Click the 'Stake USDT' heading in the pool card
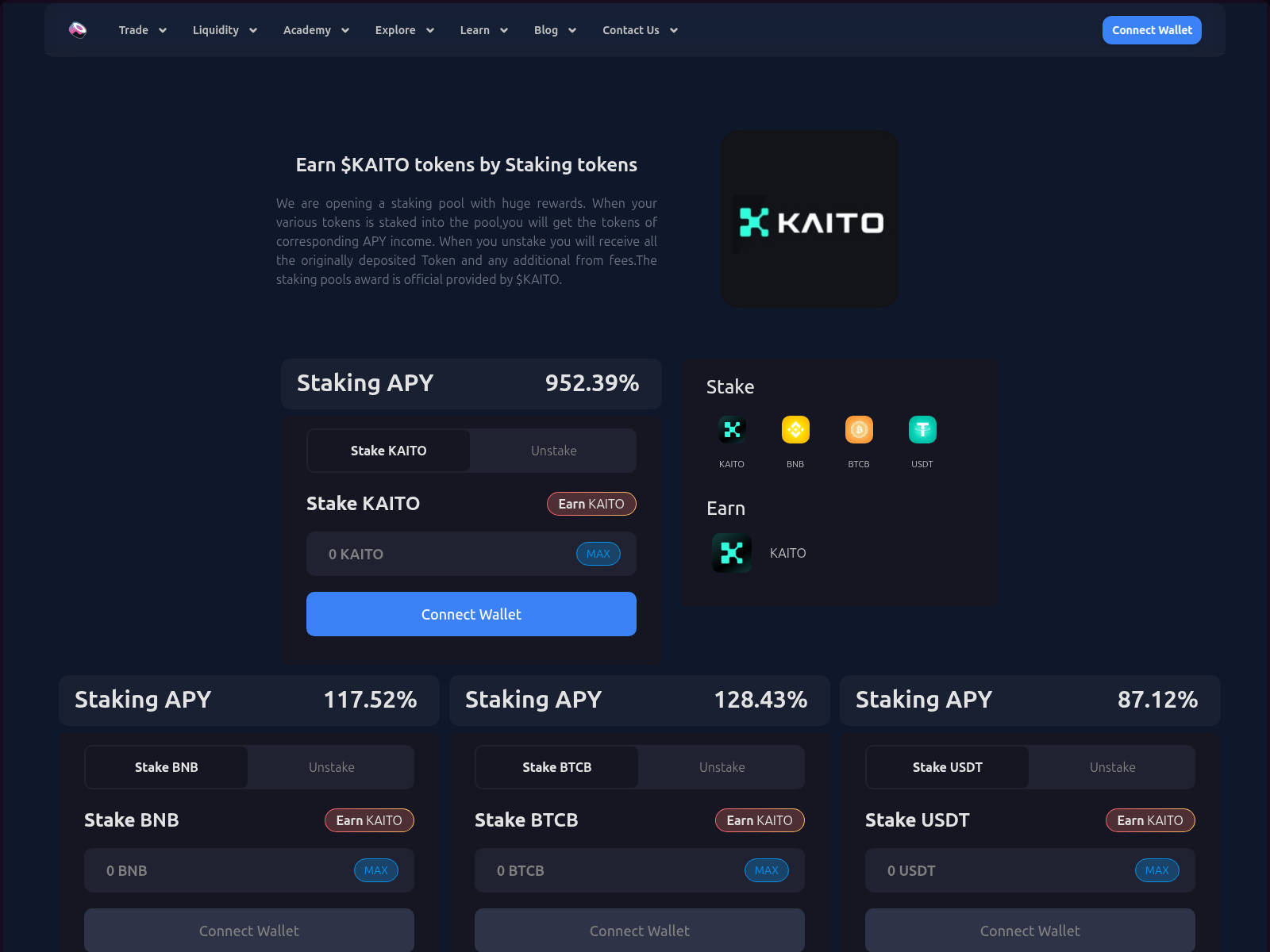Image resolution: width=1270 pixels, height=952 pixels. point(918,820)
